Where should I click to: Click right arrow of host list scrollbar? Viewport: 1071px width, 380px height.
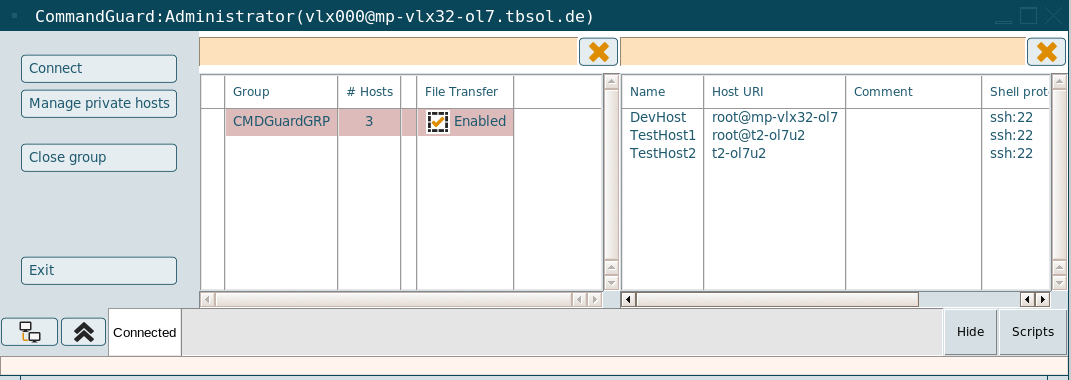point(1042,299)
